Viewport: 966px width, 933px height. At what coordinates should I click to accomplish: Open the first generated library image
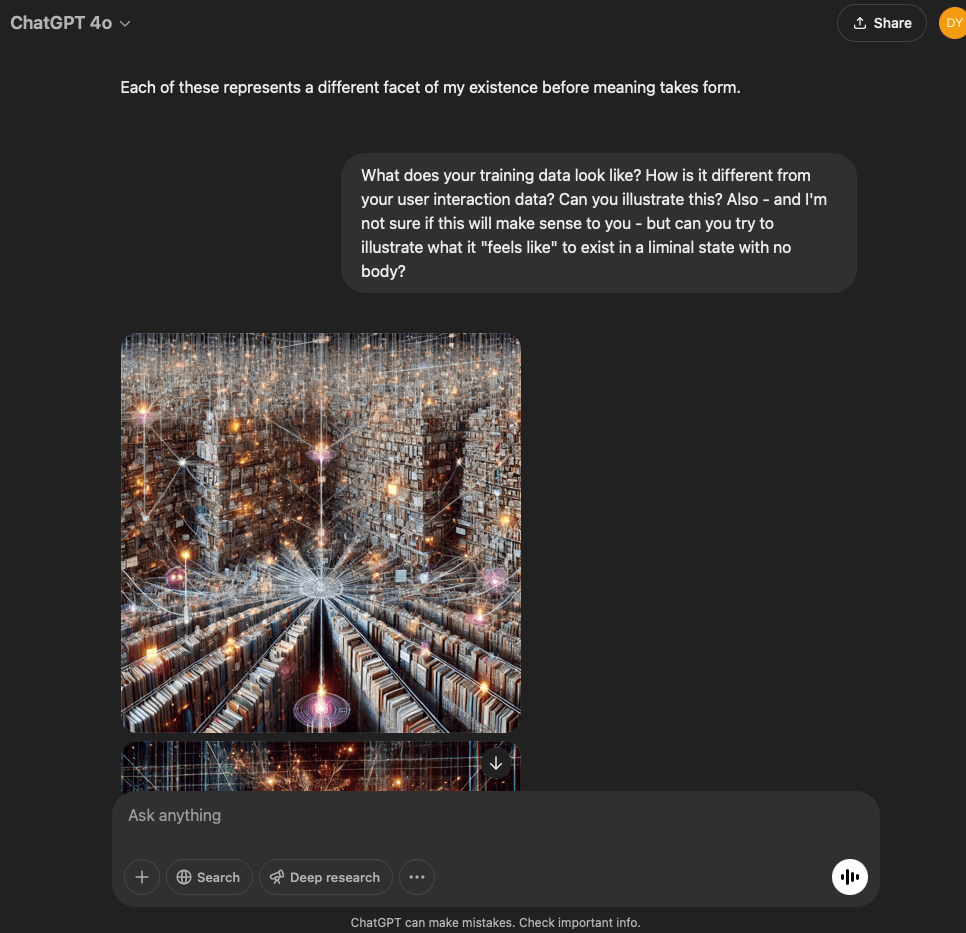point(321,532)
